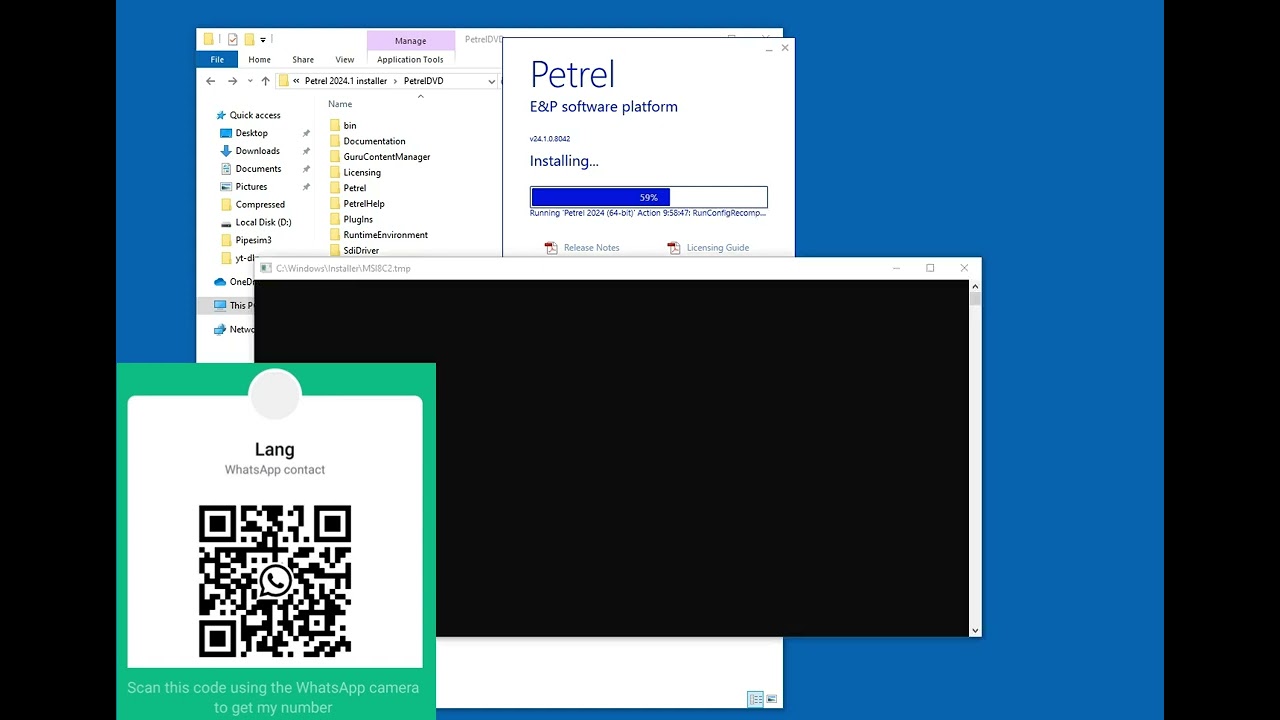Click the version text v24.1.0.8042
The height and width of the screenshot is (720, 1280).
click(x=550, y=139)
